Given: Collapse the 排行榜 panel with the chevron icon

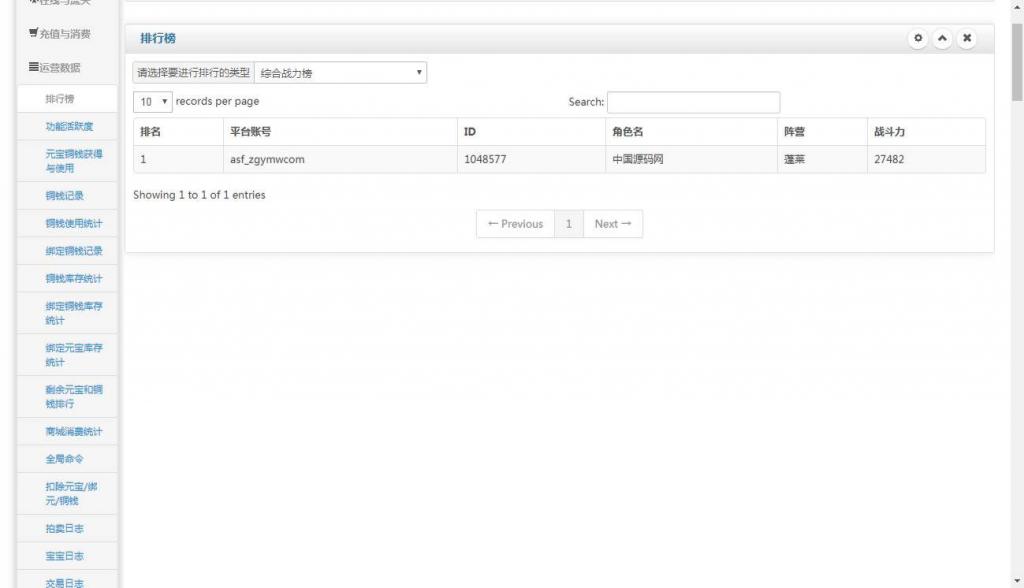Looking at the screenshot, I should click(942, 38).
